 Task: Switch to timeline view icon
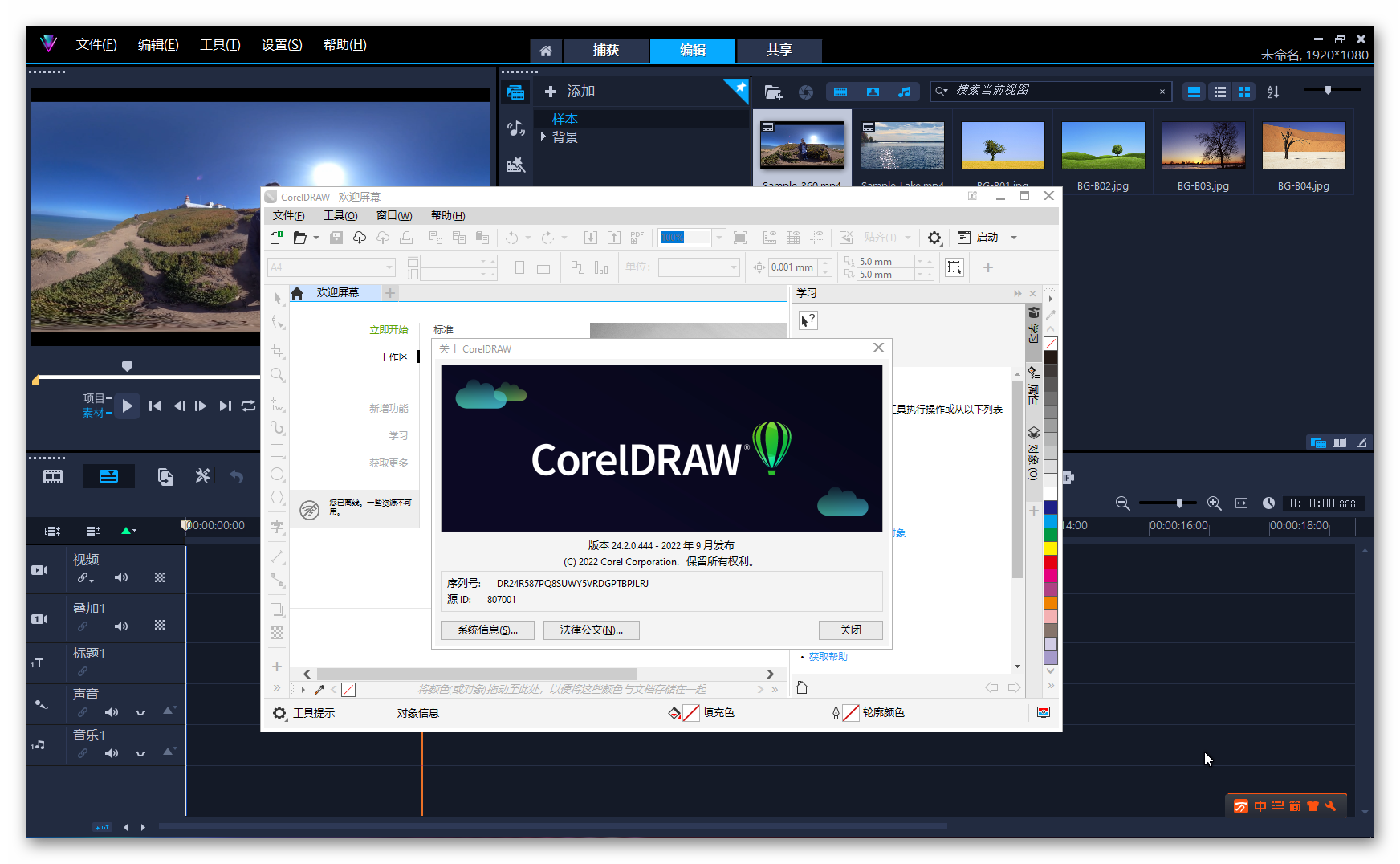click(108, 477)
